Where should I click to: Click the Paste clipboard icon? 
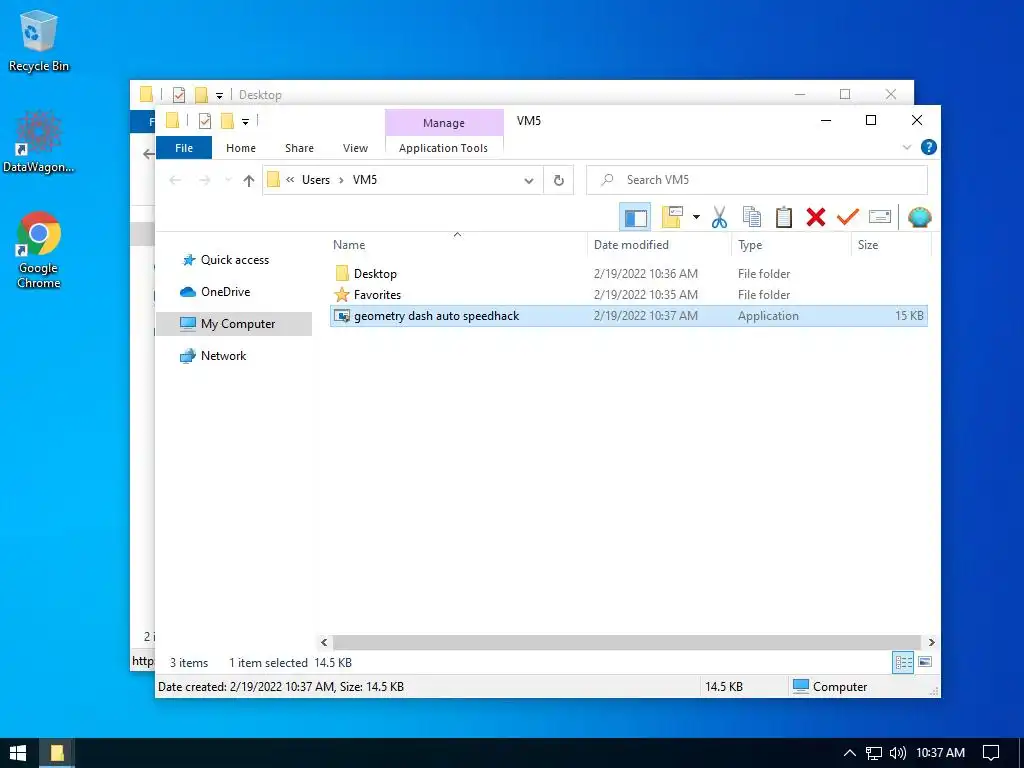[784, 217]
